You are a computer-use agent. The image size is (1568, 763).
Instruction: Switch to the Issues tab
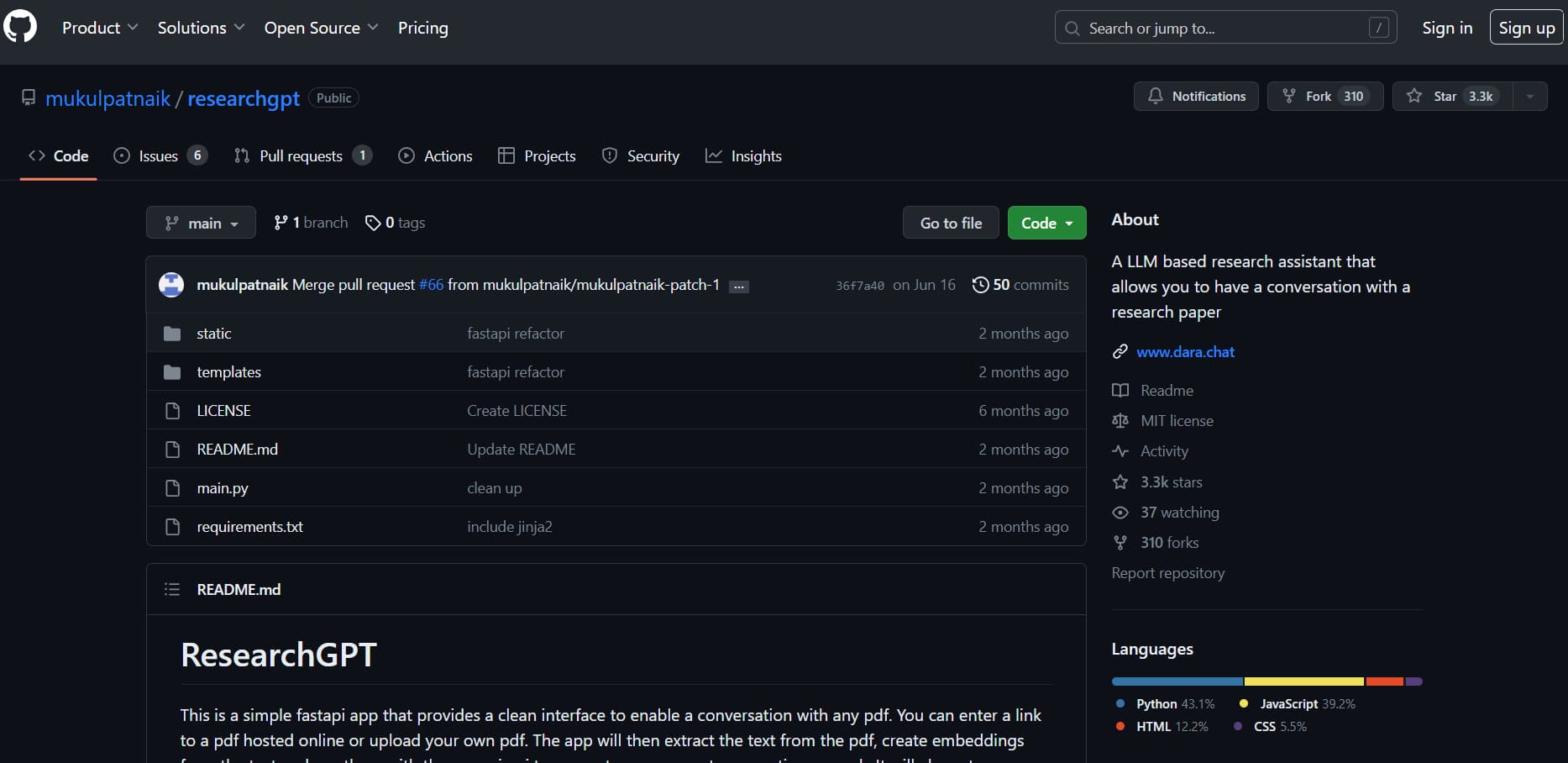(x=159, y=156)
